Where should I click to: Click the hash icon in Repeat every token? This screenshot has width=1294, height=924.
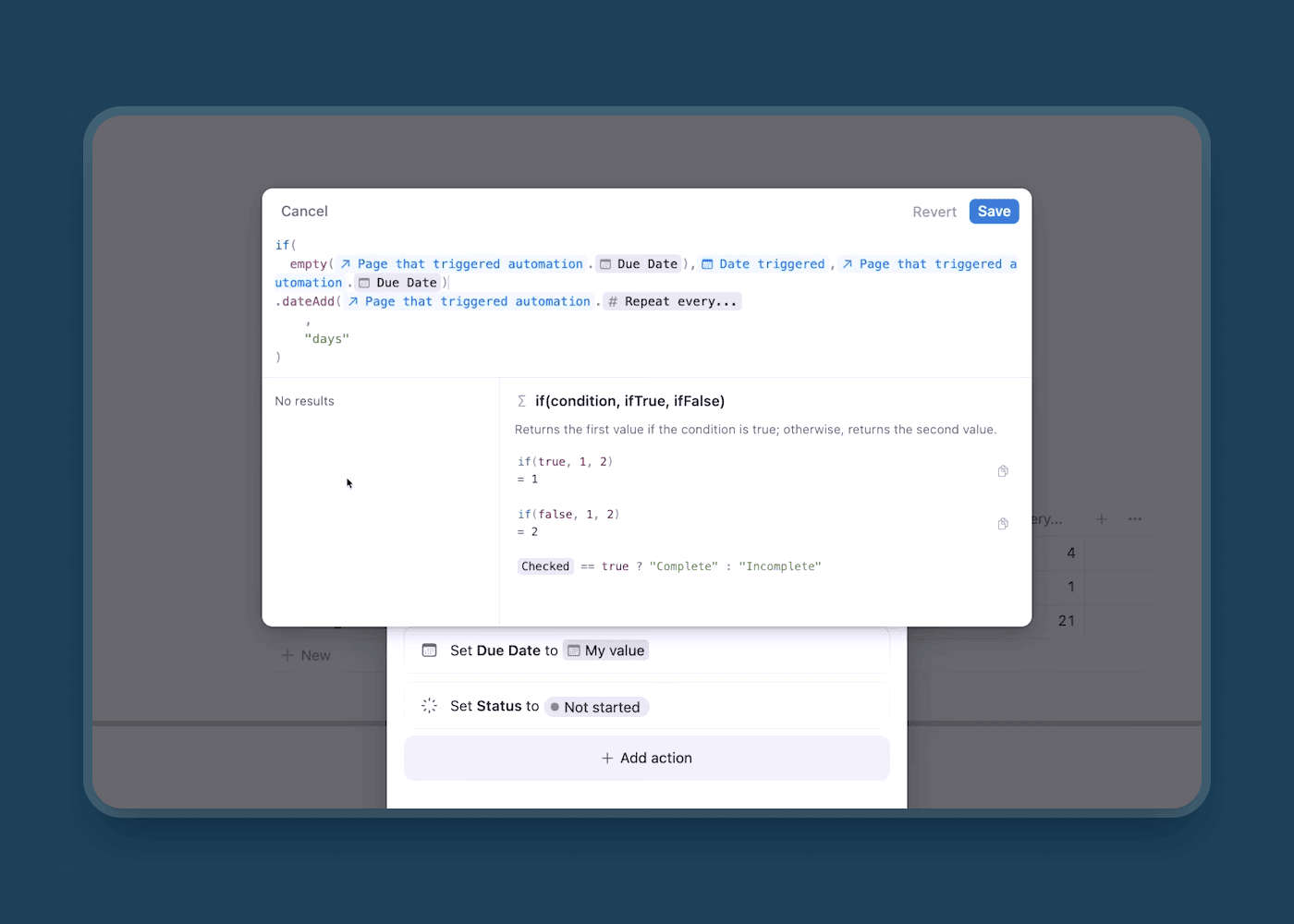coord(613,302)
